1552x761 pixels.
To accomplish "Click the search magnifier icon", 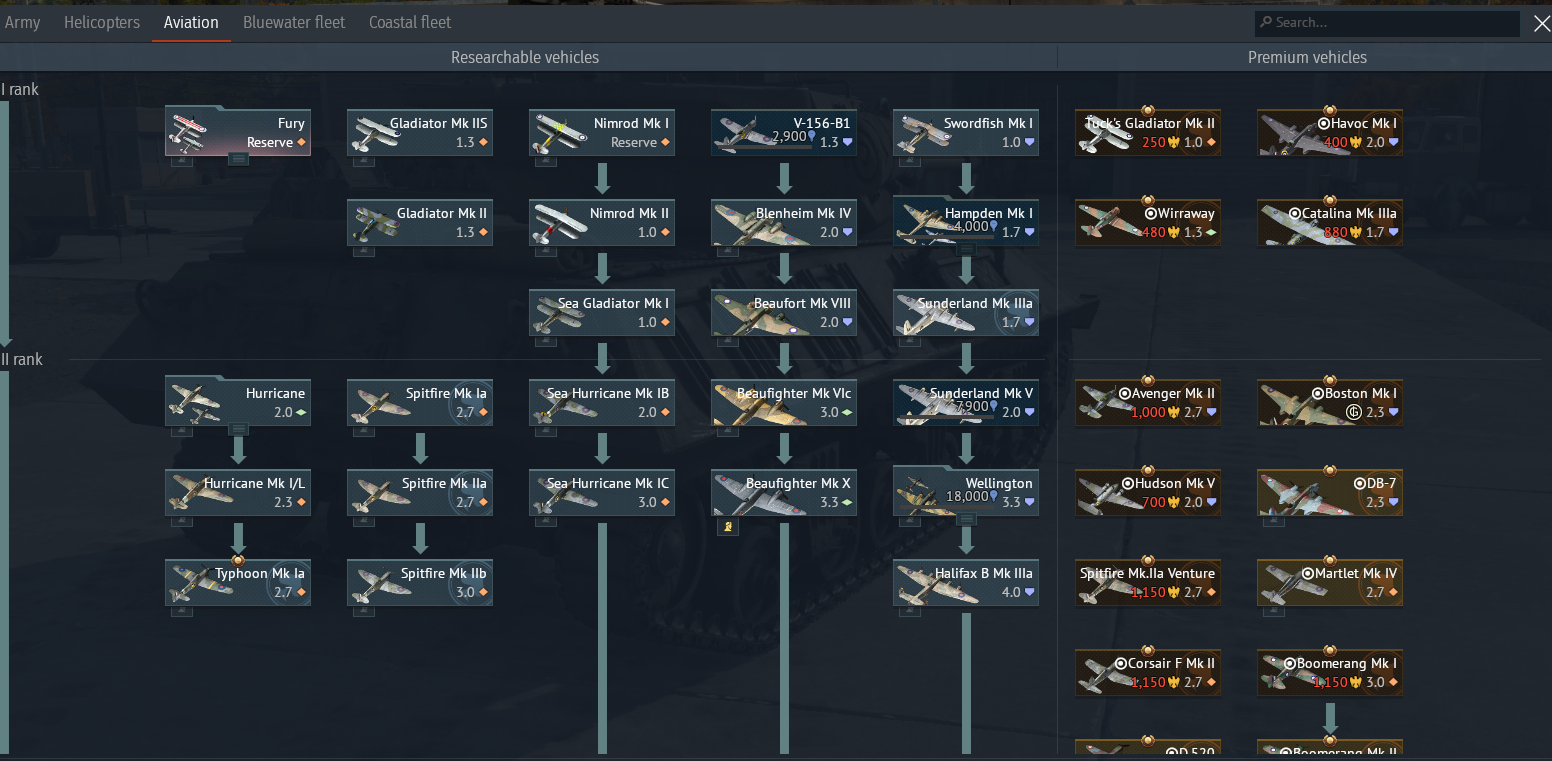I will pyautogui.click(x=1266, y=22).
